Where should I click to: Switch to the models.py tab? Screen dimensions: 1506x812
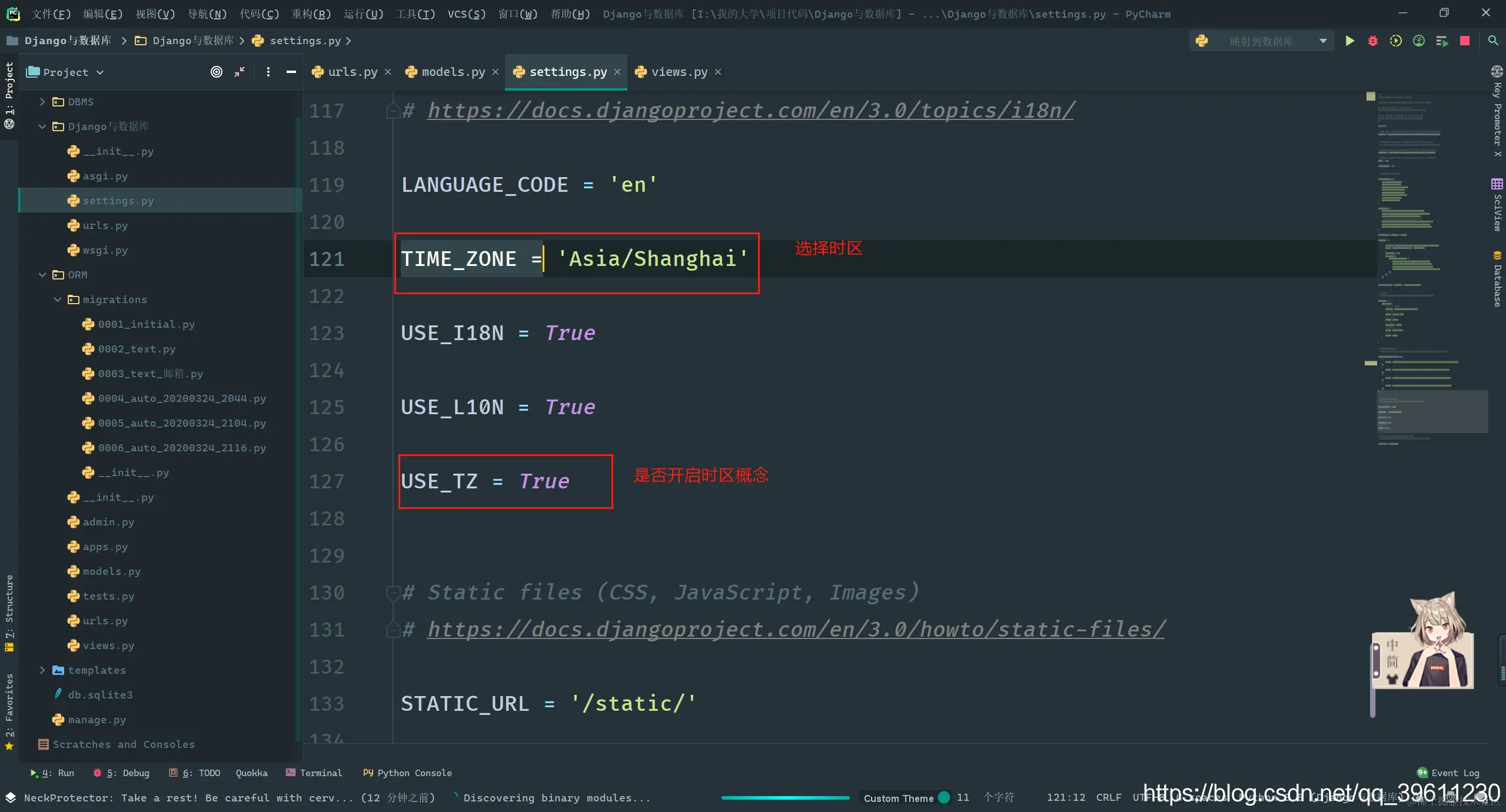(x=453, y=72)
